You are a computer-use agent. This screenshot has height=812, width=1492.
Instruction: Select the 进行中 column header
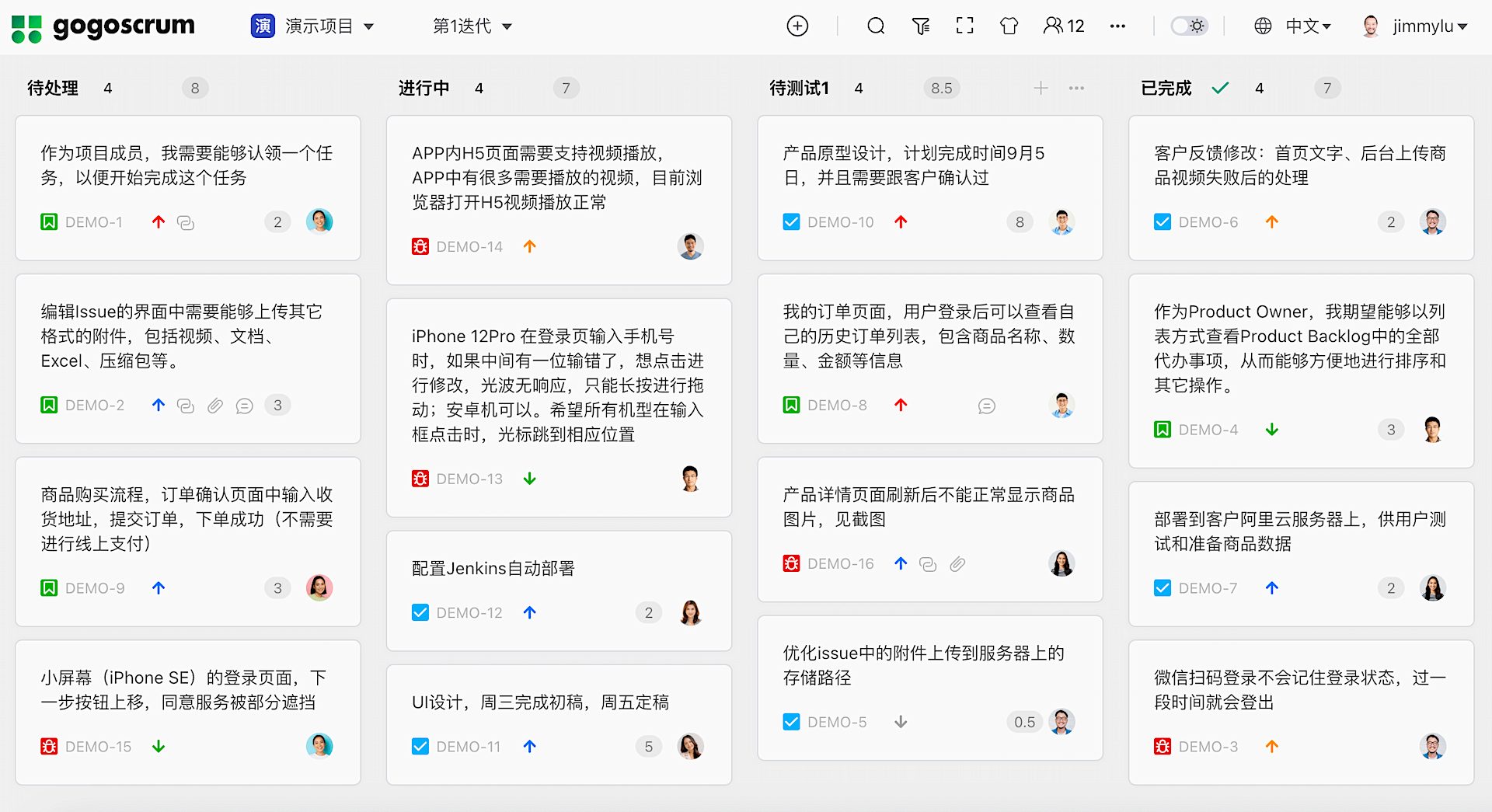[x=424, y=88]
